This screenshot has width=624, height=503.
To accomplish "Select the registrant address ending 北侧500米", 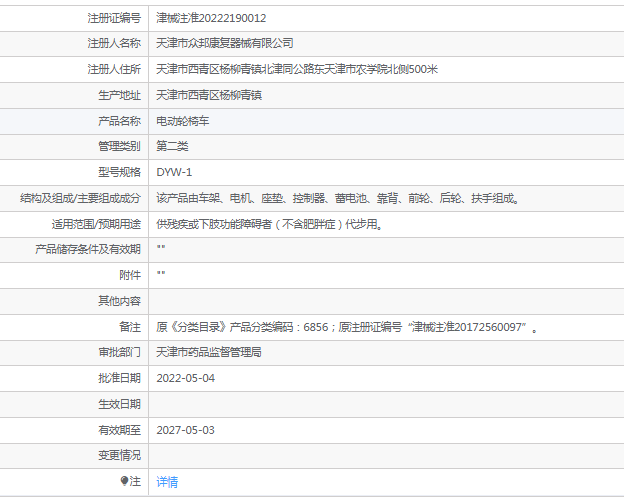I will click(297, 69).
